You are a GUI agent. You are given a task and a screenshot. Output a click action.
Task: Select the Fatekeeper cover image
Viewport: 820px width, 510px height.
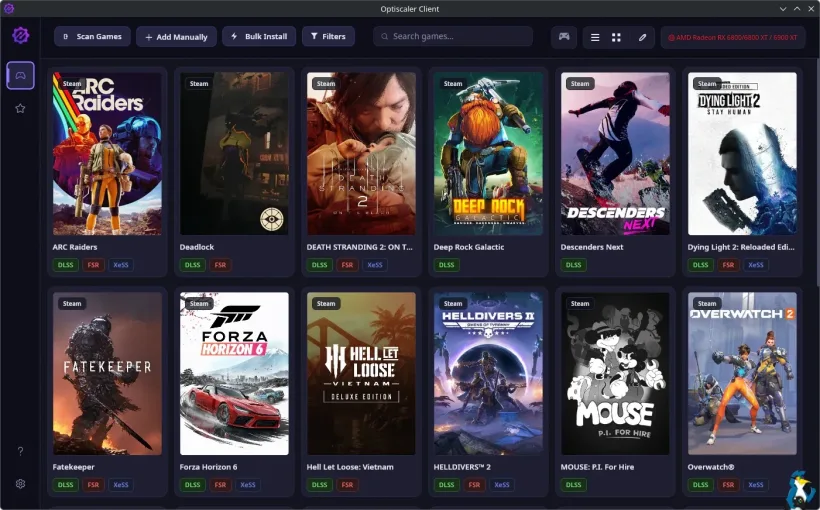(x=107, y=373)
